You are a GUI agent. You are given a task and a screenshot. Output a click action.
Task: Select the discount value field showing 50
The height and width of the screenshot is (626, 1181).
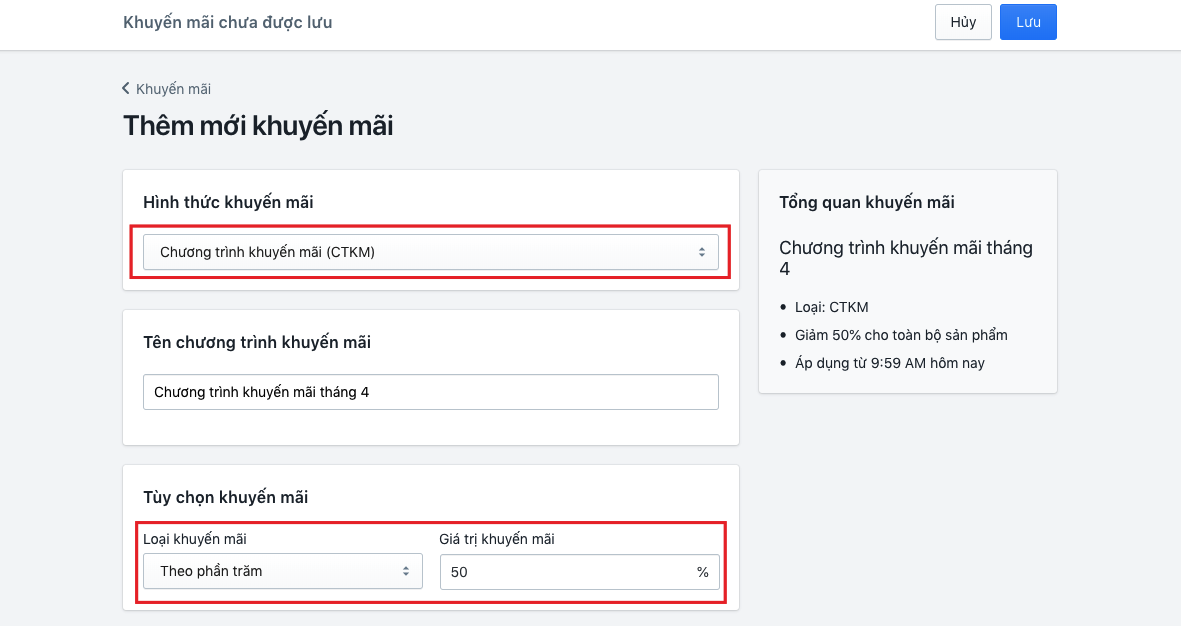(560, 571)
